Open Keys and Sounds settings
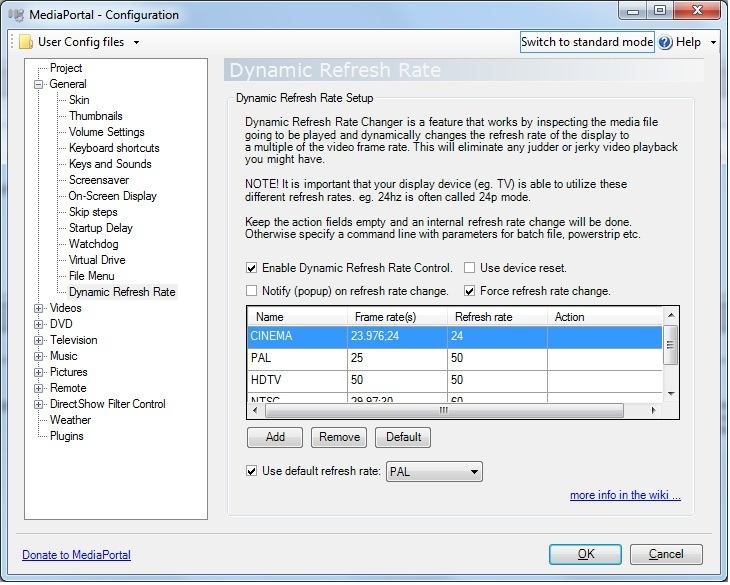730x585 pixels. (x=110, y=164)
